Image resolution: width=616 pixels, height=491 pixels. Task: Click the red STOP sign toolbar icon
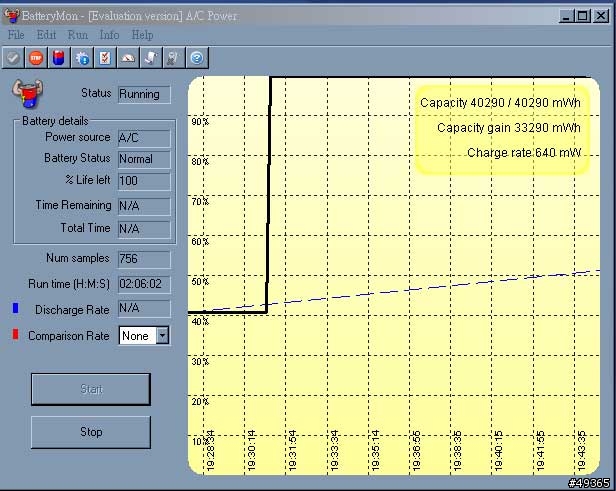36,58
